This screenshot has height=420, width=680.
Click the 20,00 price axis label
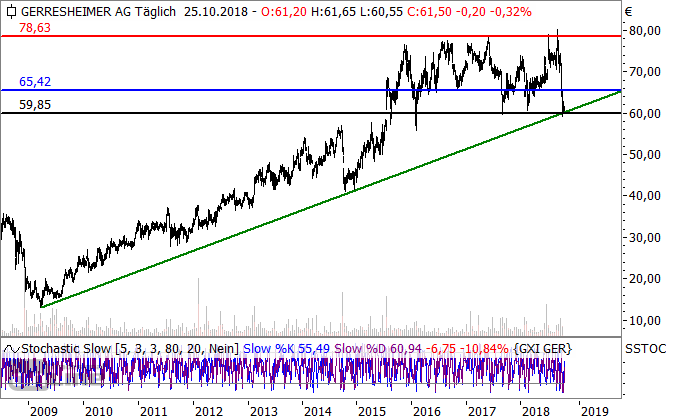pos(645,279)
